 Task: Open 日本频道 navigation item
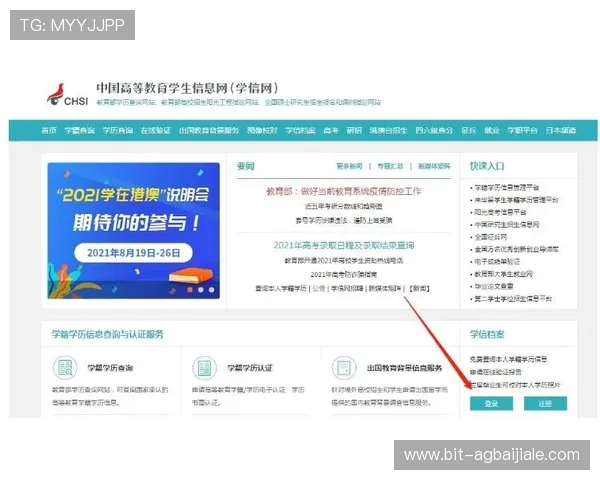point(561,131)
